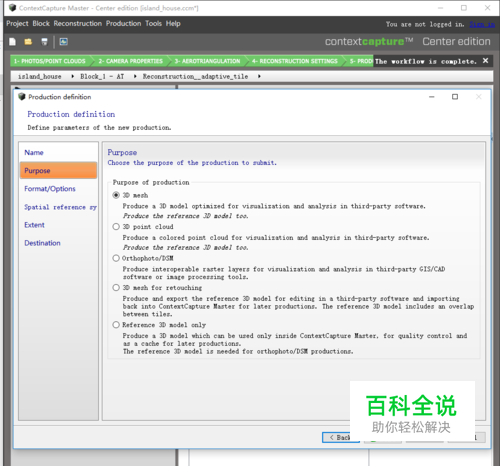The height and width of the screenshot is (466, 500).
Task: Select workflow step 3 Aerotriangulation
Action: pyautogui.click(x=207, y=61)
